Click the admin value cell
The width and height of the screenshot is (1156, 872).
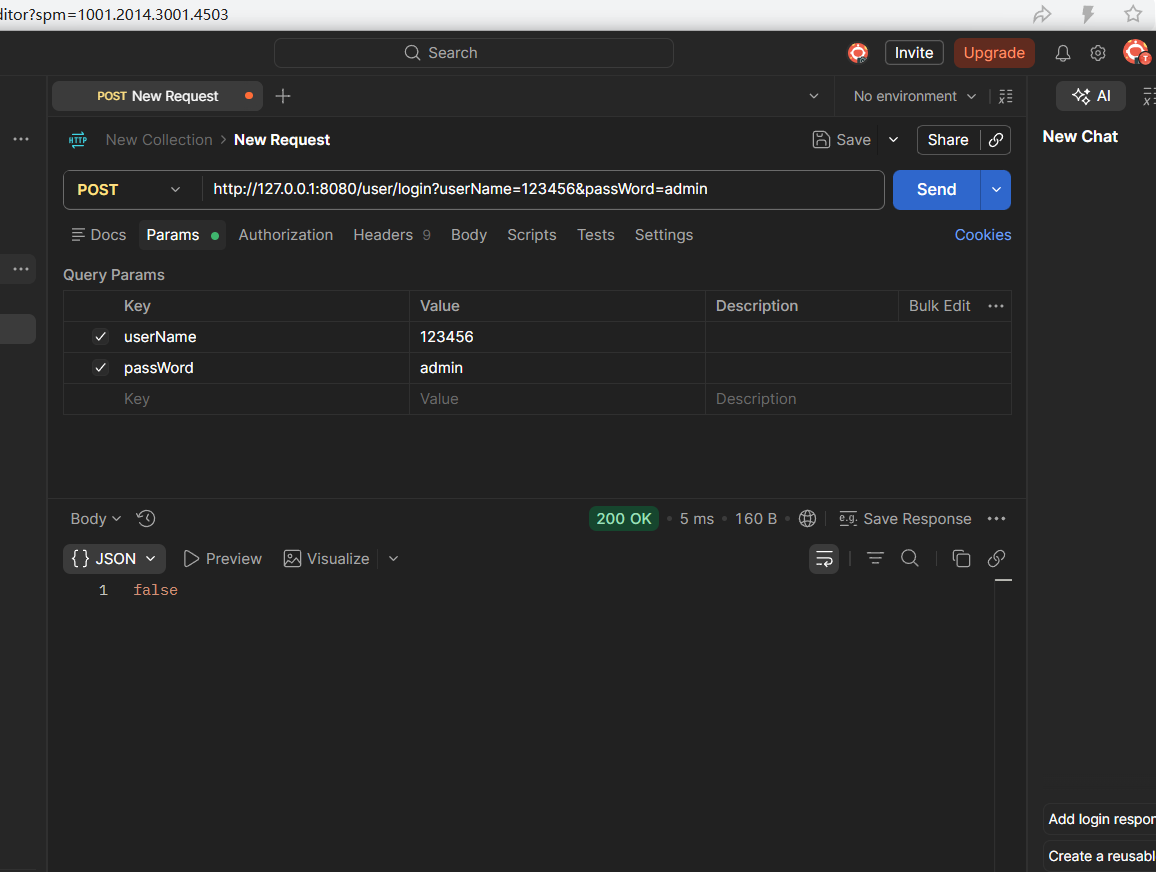[557, 368]
